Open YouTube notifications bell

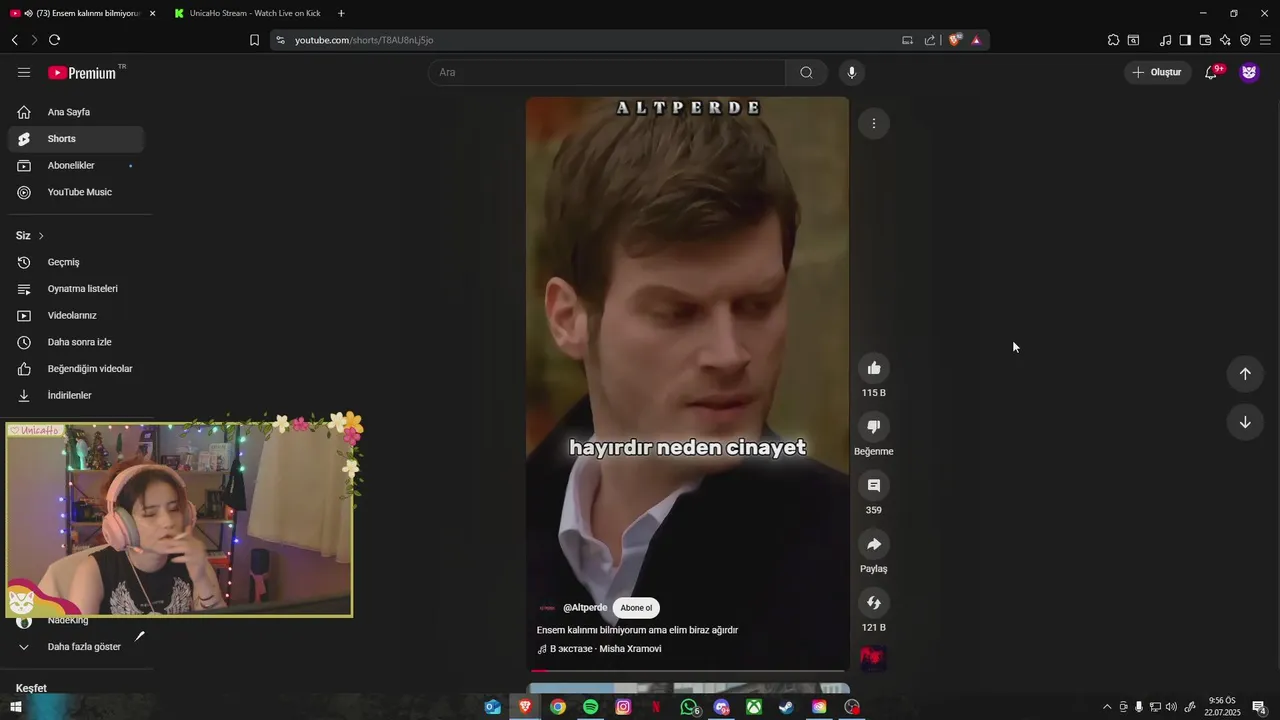coord(1211,72)
